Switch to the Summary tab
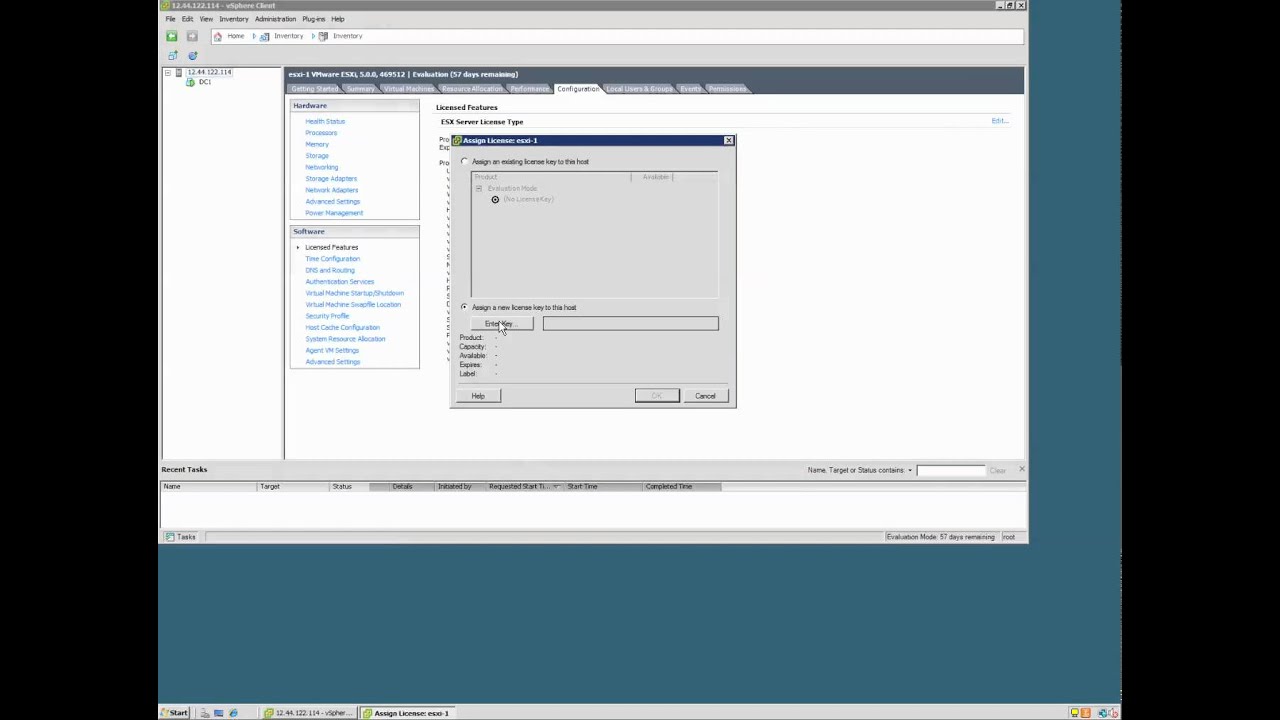The width and height of the screenshot is (1280, 720). (x=360, y=89)
